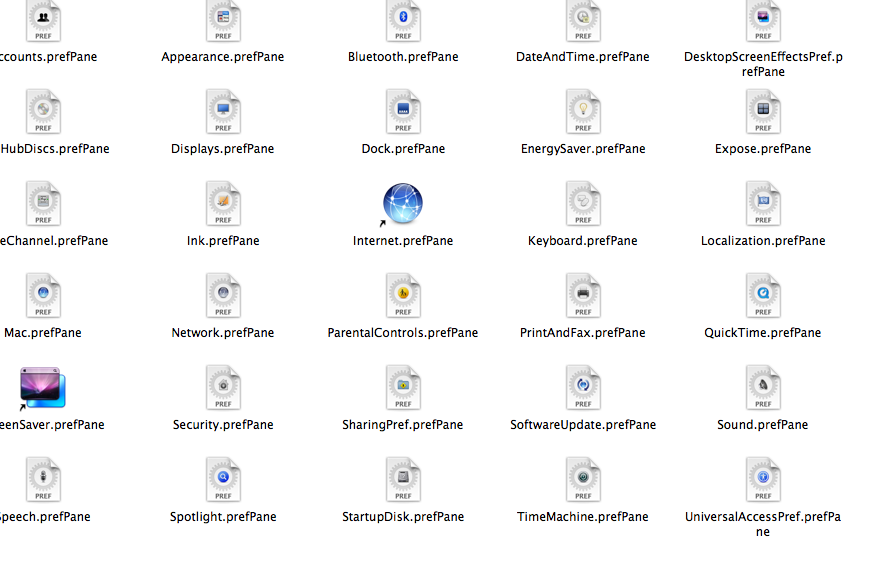
Task: Select the "QuickTime.prefPane" file name
Action: click(x=763, y=333)
